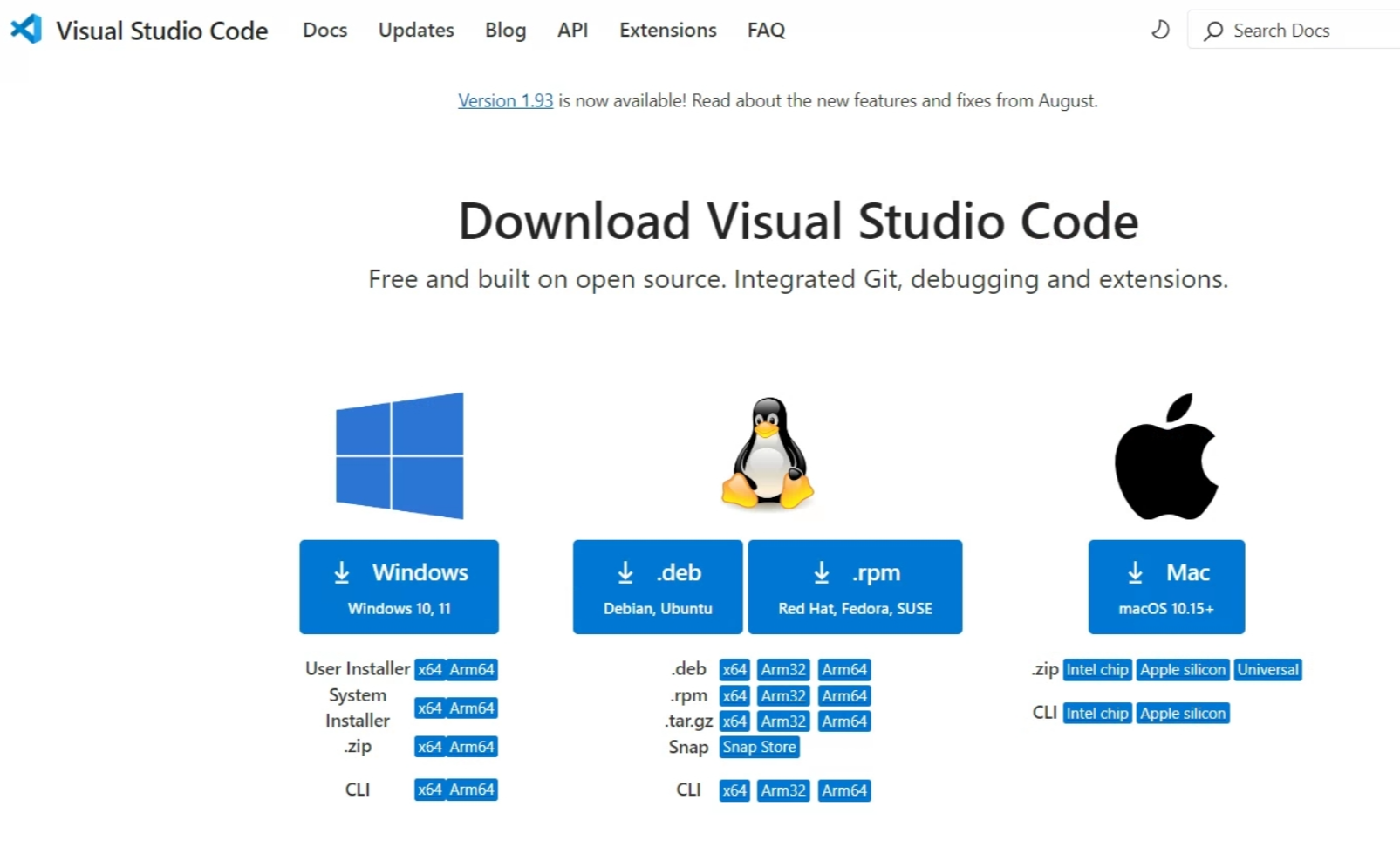1400x841 pixels.
Task: Select Arm32 in Linux CLI row
Action: coord(783,790)
